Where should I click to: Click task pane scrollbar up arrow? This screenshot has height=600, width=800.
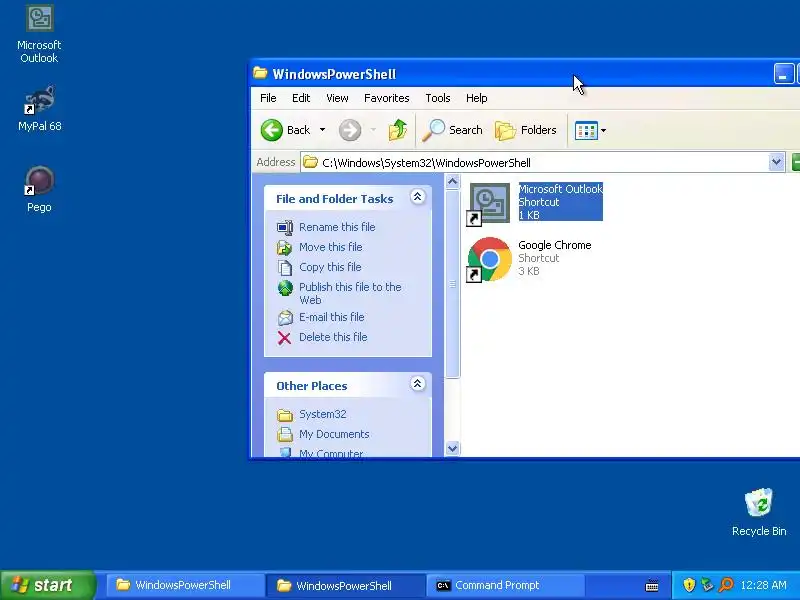[x=453, y=182]
